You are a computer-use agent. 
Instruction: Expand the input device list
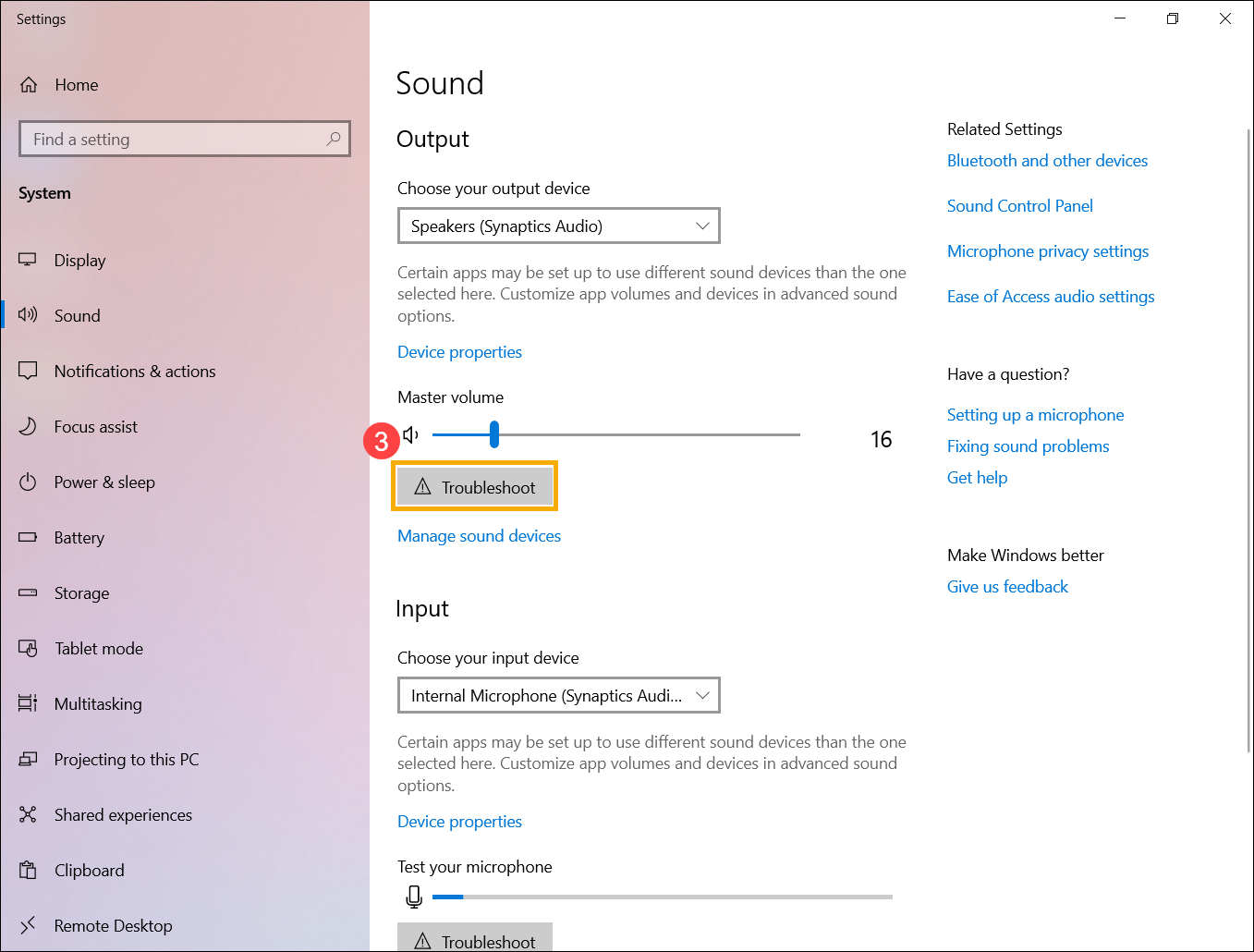[x=558, y=695]
